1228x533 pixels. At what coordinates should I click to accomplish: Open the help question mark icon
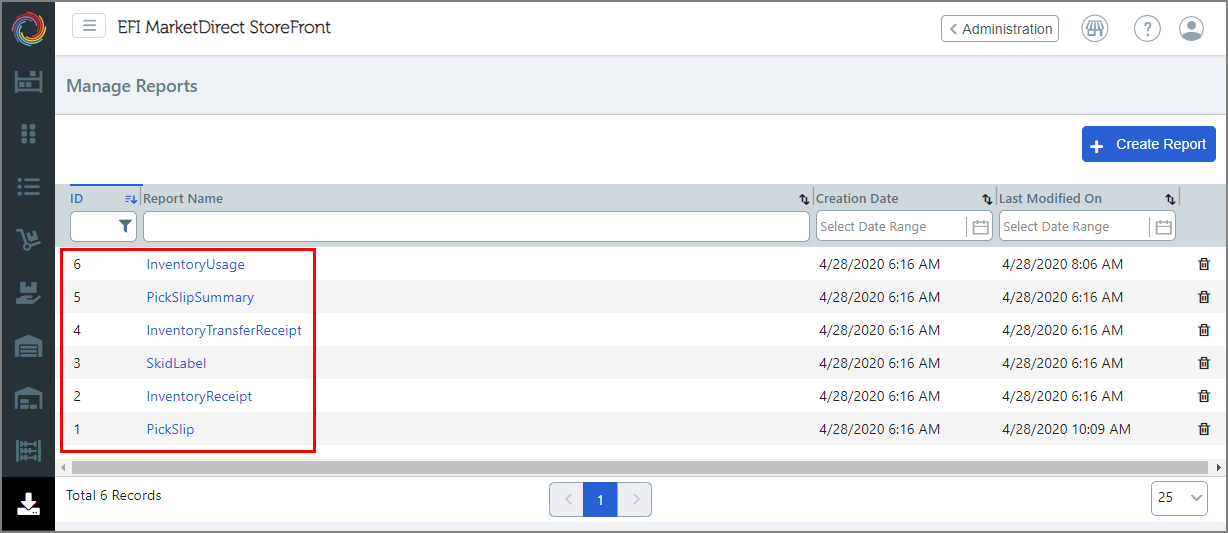(x=1147, y=28)
